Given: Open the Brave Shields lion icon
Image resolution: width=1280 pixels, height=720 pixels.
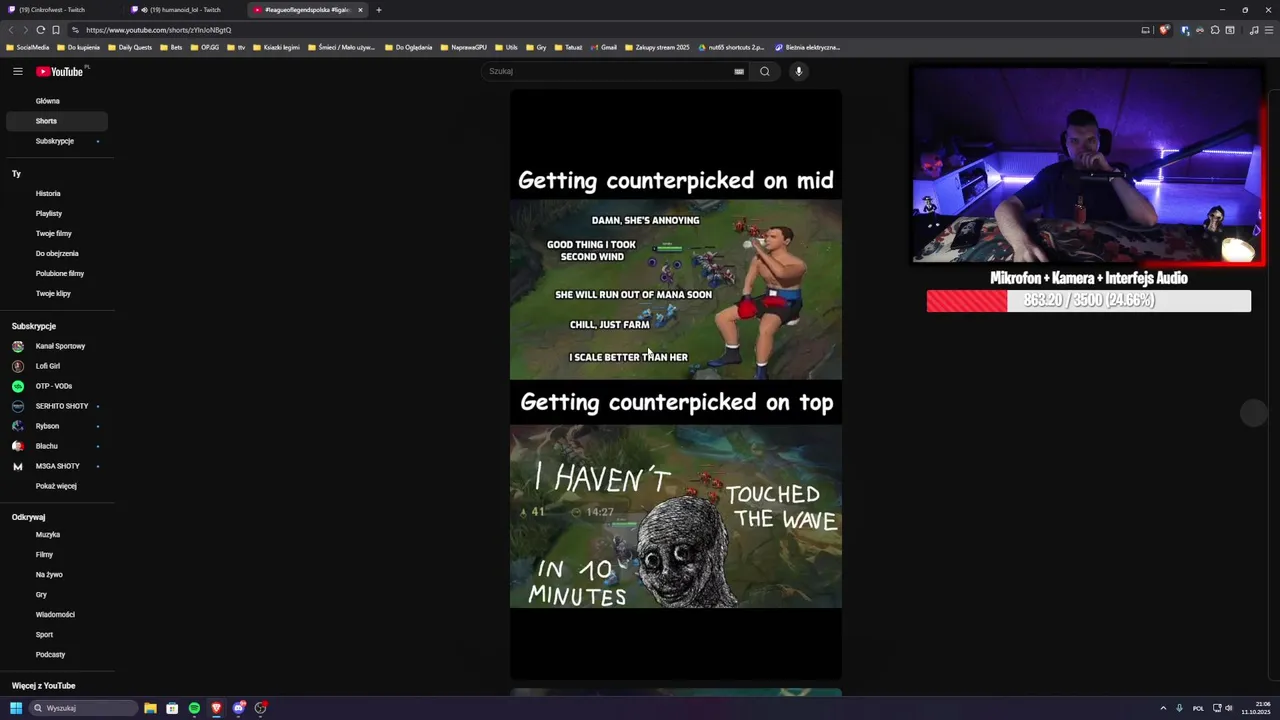Looking at the screenshot, I should [x=1163, y=30].
